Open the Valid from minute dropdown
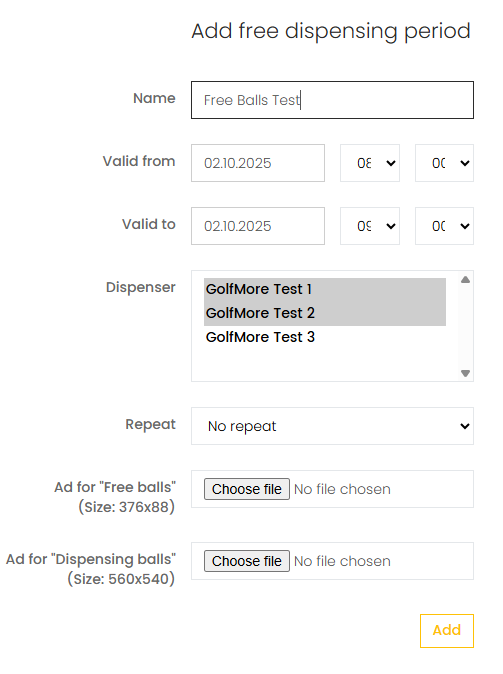 pos(444,163)
